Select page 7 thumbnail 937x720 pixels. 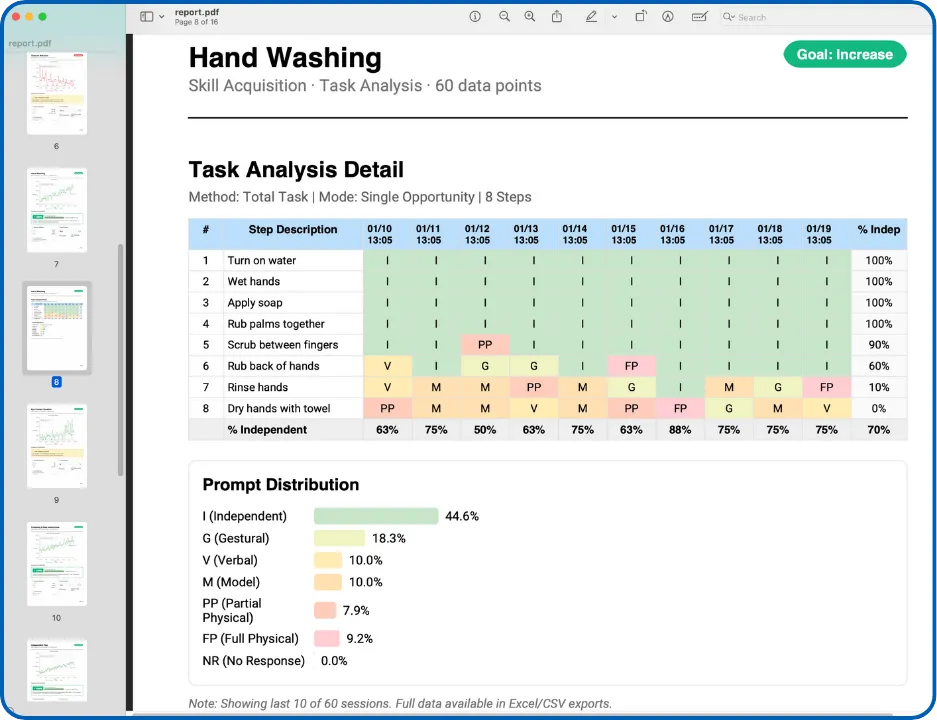click(x=57, y=209)
